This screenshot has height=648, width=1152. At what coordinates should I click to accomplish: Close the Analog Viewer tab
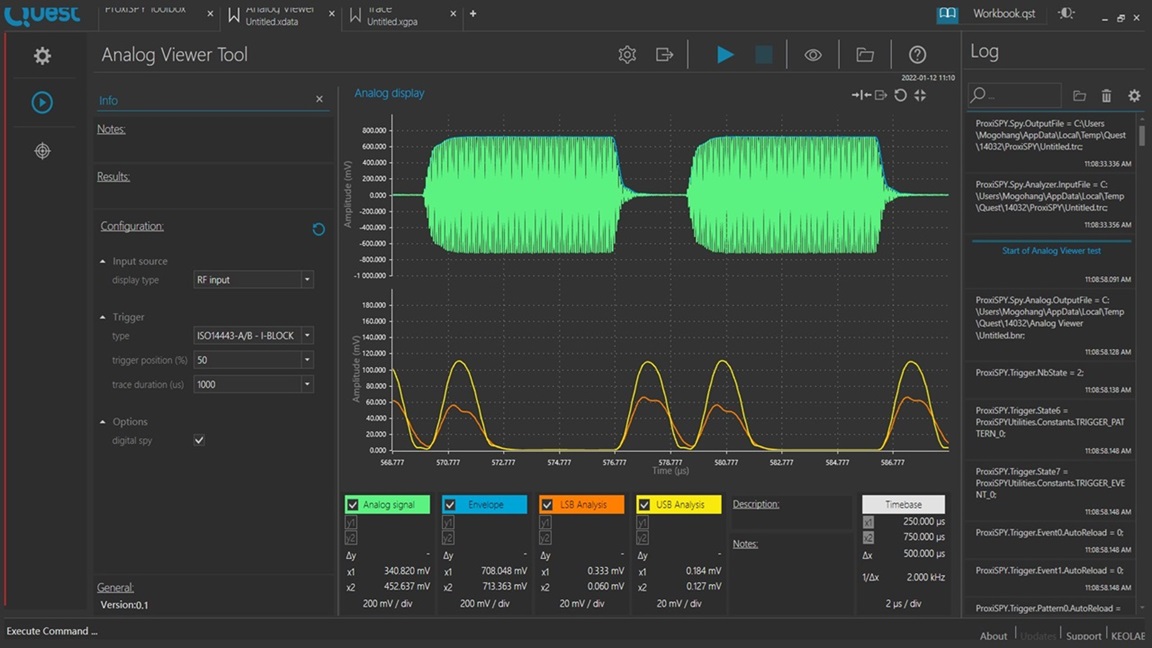pos(331,13)
